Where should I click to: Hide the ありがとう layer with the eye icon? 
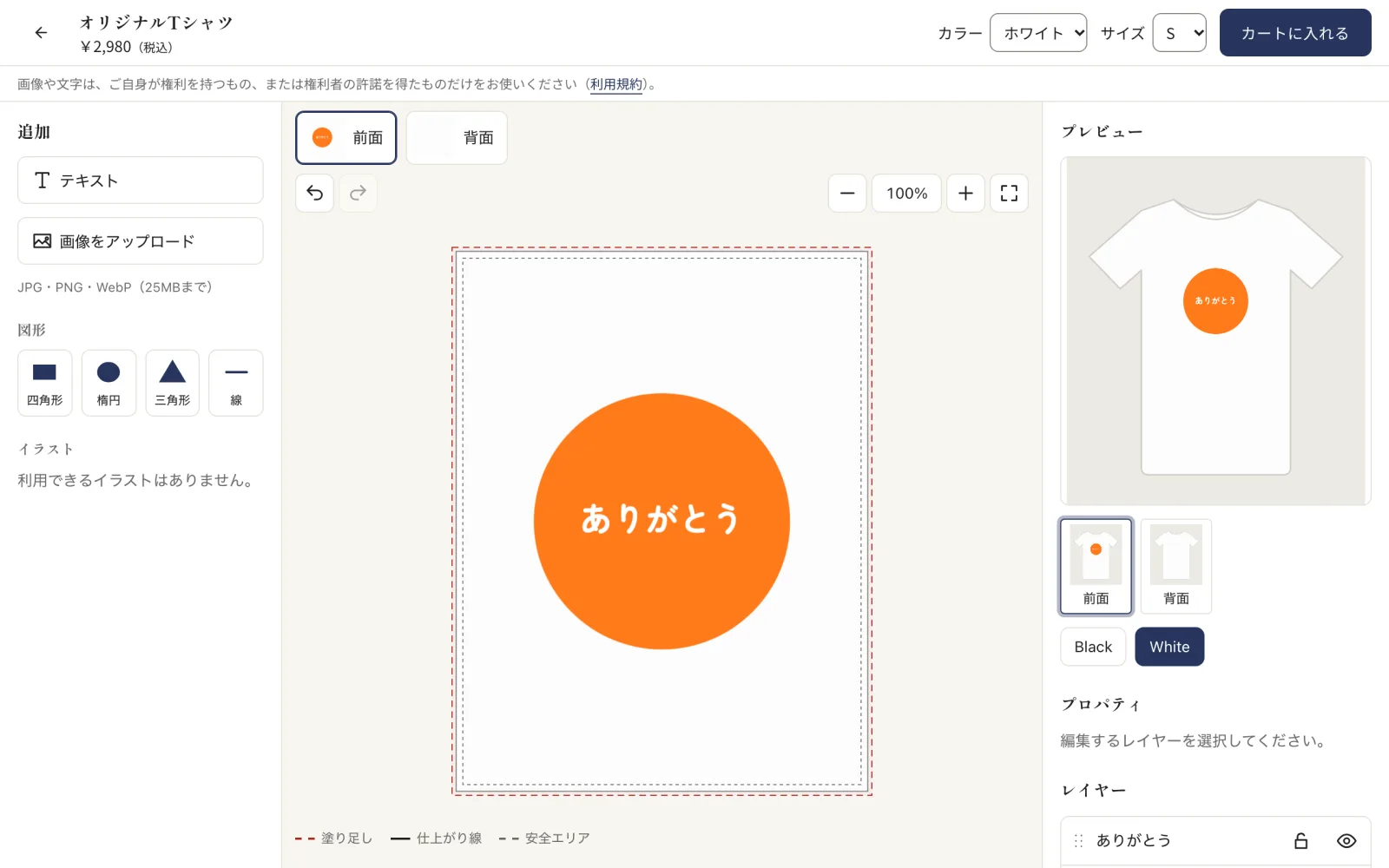pyautogui.click(x=1346, y=840)
